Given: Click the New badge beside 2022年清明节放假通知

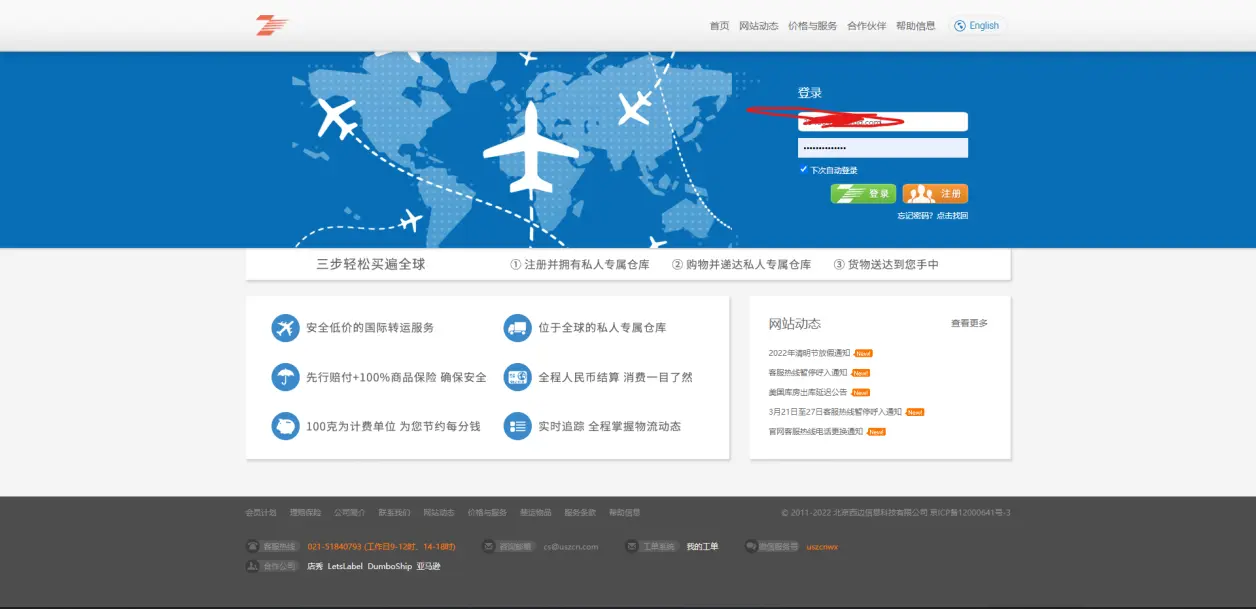Looking at the screenshot, I should pos(863,353).
